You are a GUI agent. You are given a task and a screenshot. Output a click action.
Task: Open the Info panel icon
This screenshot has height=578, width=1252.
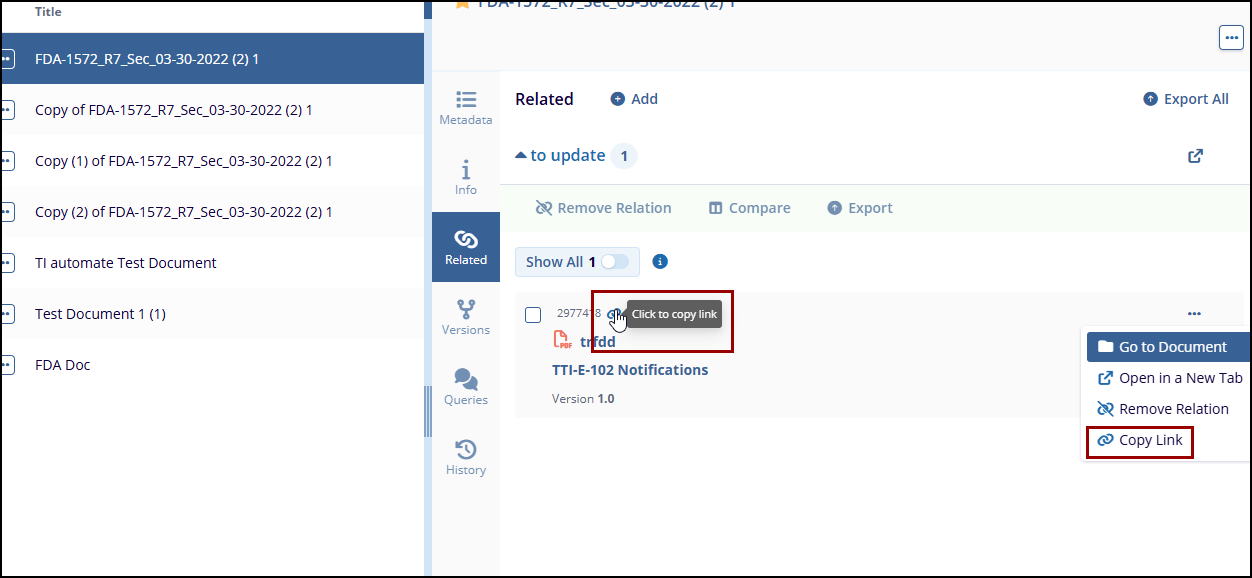click(x=466, y=177)
